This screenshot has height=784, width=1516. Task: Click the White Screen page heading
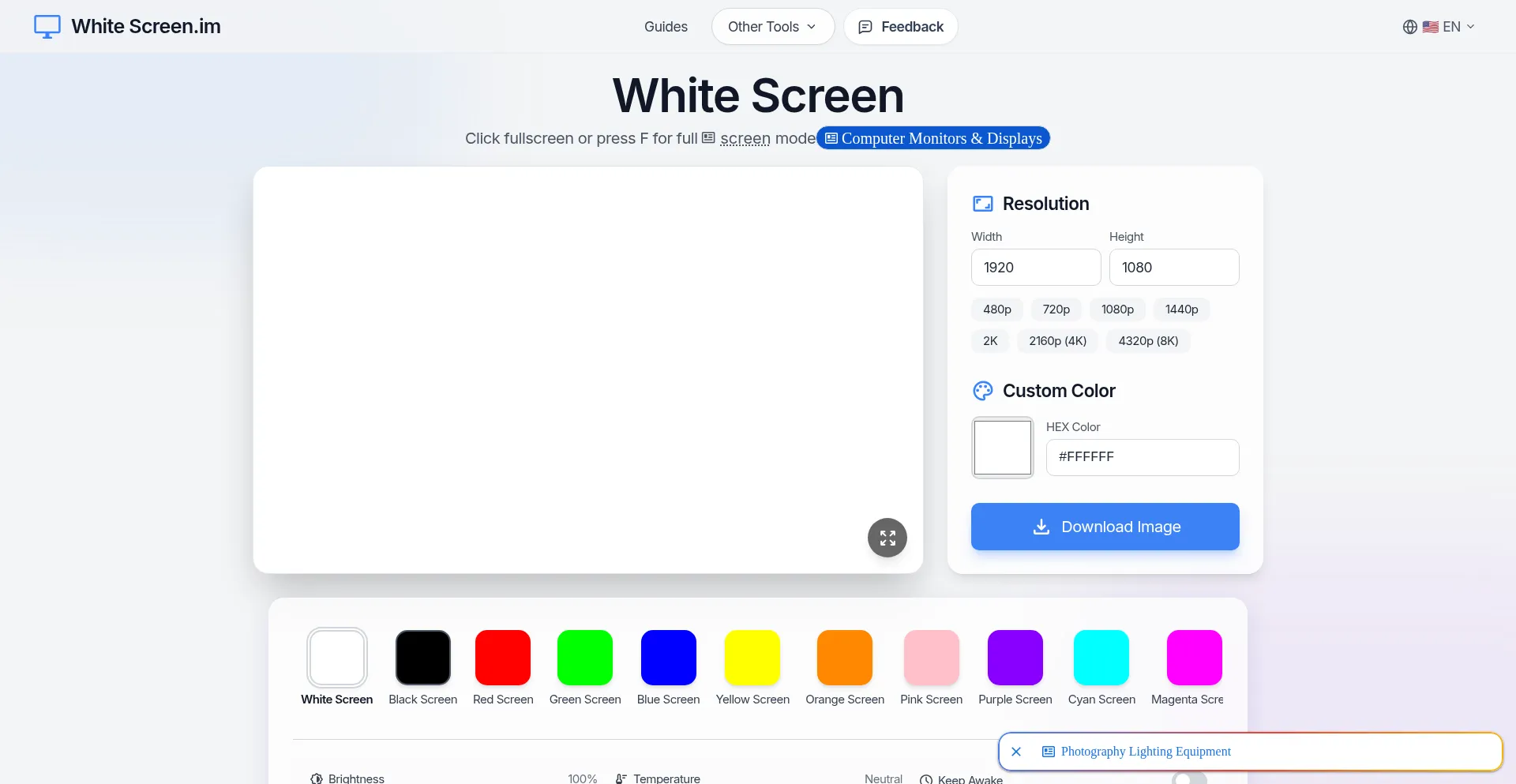[x=758, y=96]
